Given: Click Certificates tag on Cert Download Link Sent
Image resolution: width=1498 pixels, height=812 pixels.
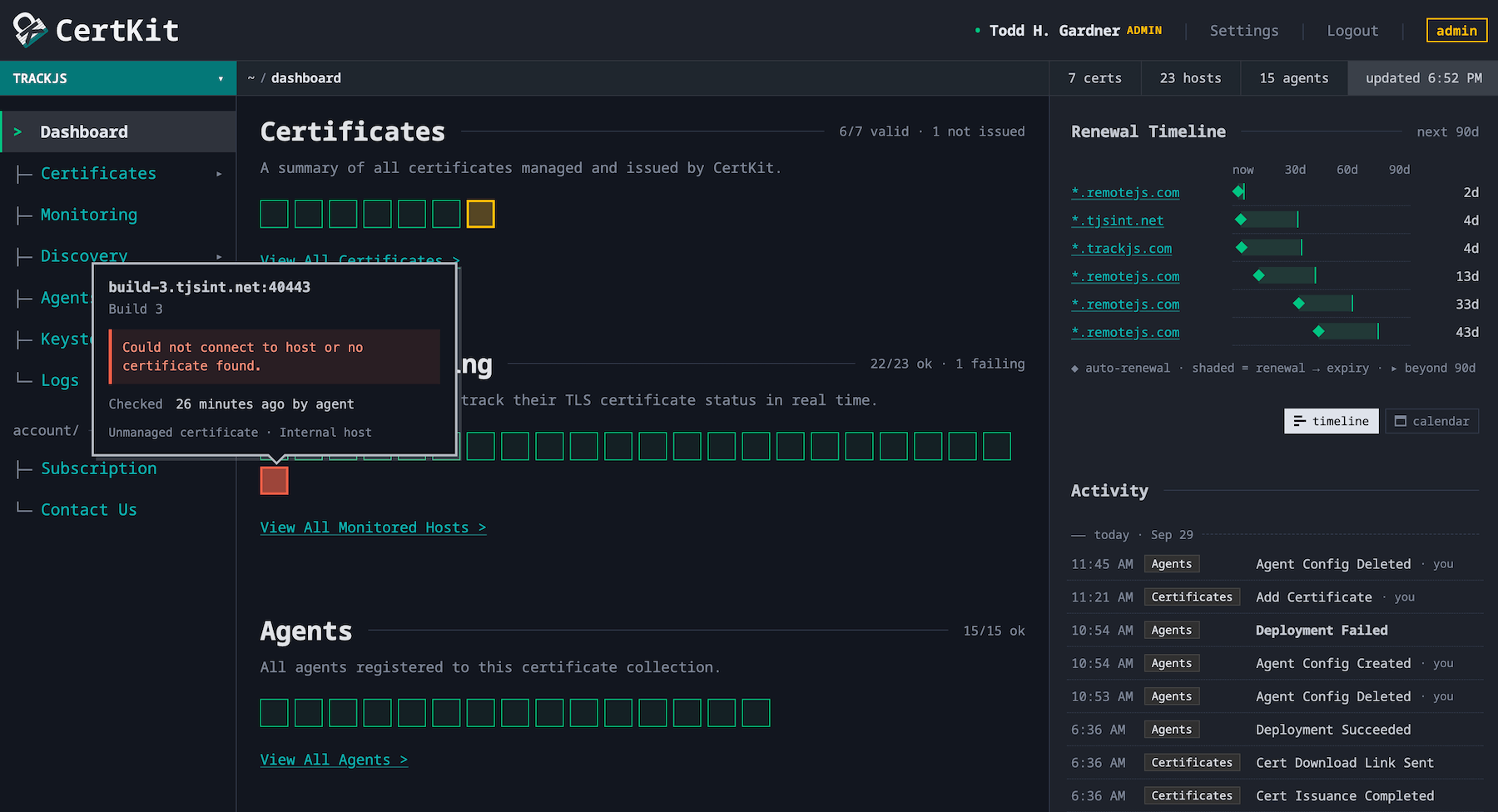Looking at the screenshot, I should point(1192,763).
